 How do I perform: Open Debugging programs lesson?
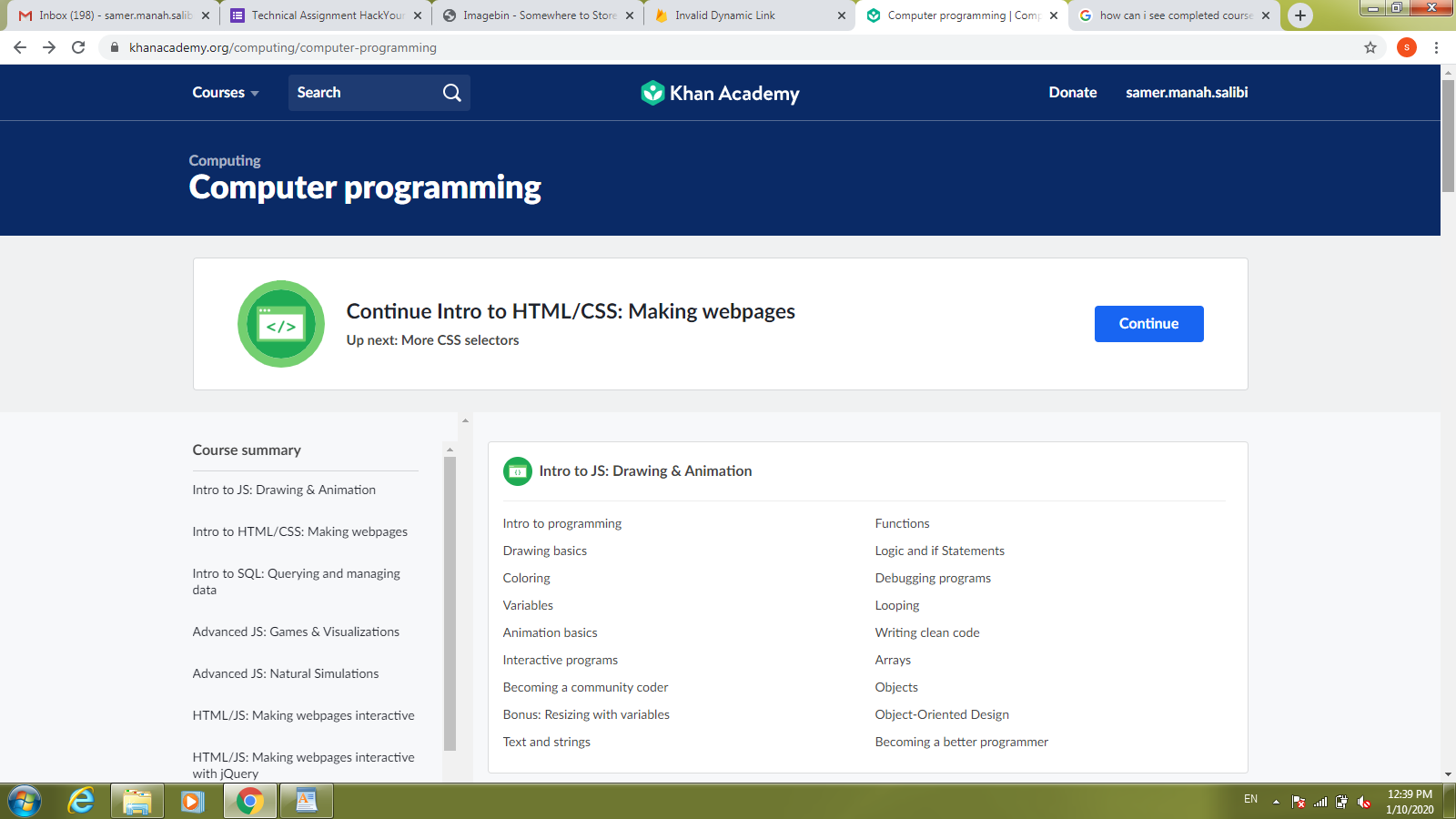point(933,579)
